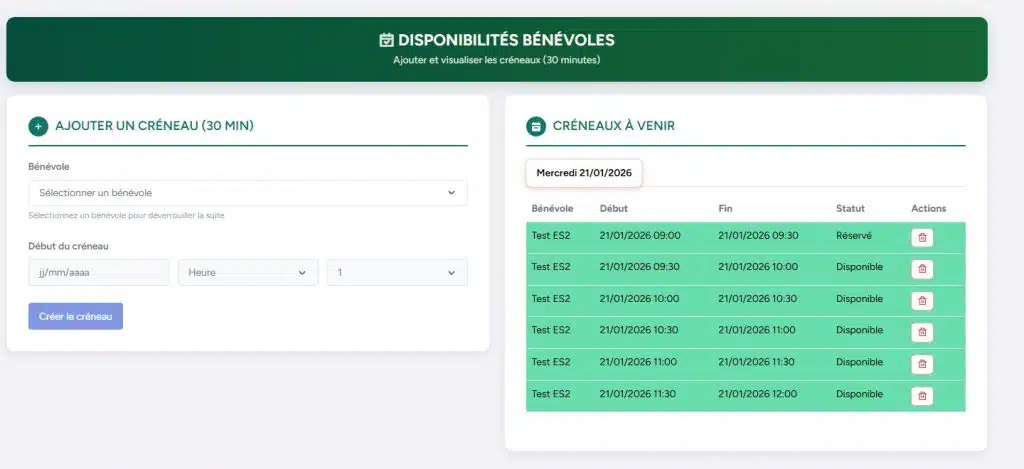Open the Heure dropdown

point(248,272)
